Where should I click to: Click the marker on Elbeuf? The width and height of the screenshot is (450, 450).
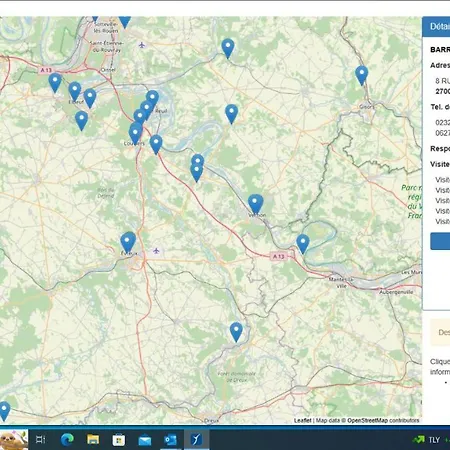[x=75, y=92]
